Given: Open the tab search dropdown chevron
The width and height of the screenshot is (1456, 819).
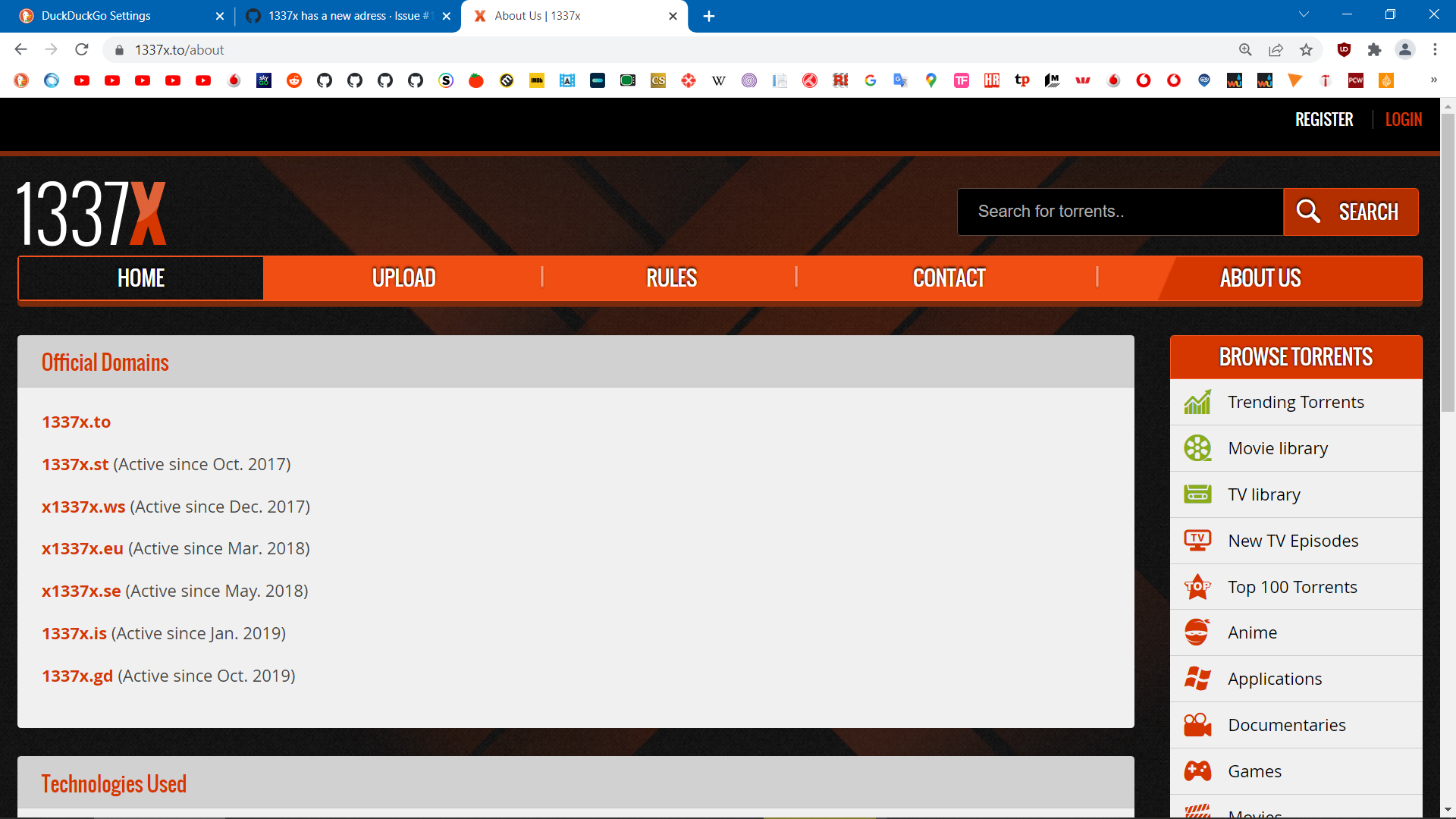Looking at the screenshot, I should click(1304, 15).
